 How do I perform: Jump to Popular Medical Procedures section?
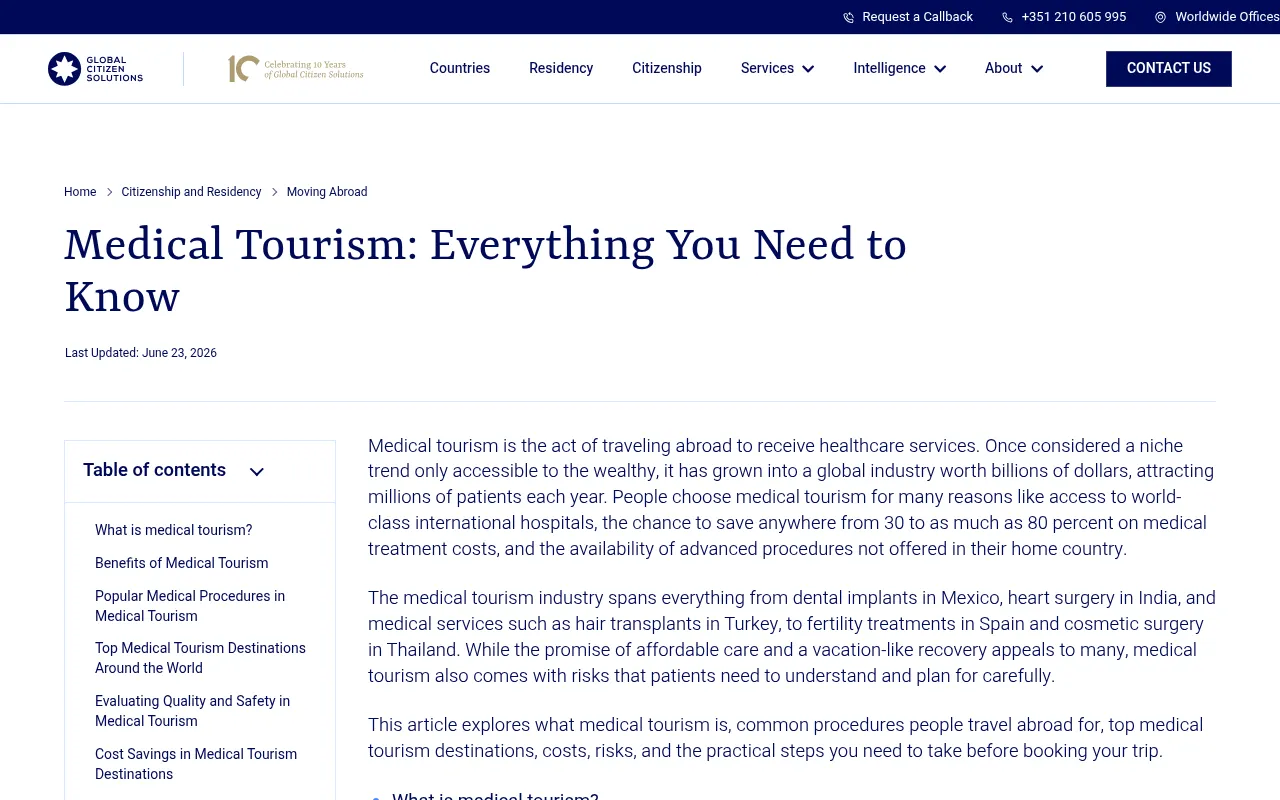point(190,606)
